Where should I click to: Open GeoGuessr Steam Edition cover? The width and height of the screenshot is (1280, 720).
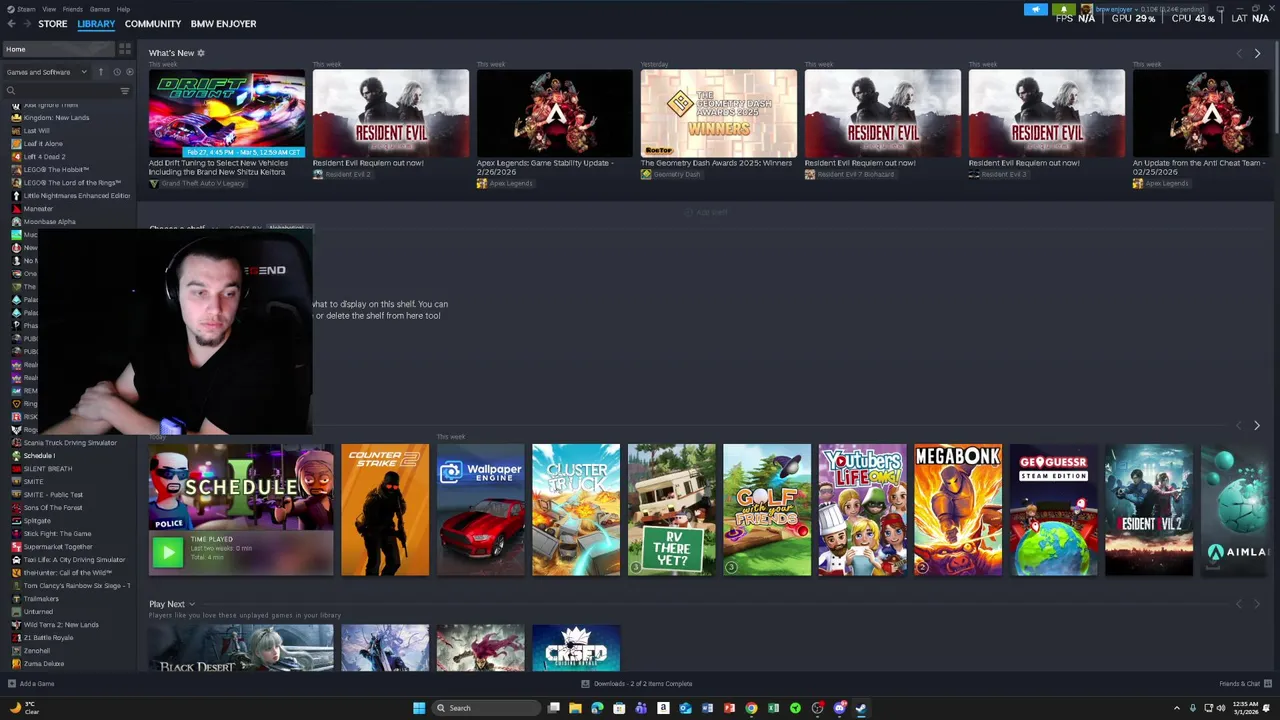point(1054,510)
